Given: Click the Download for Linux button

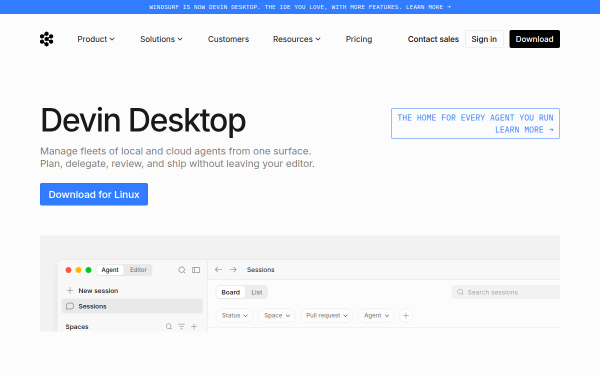Looking at the screenshot, I should click(94, 194).
